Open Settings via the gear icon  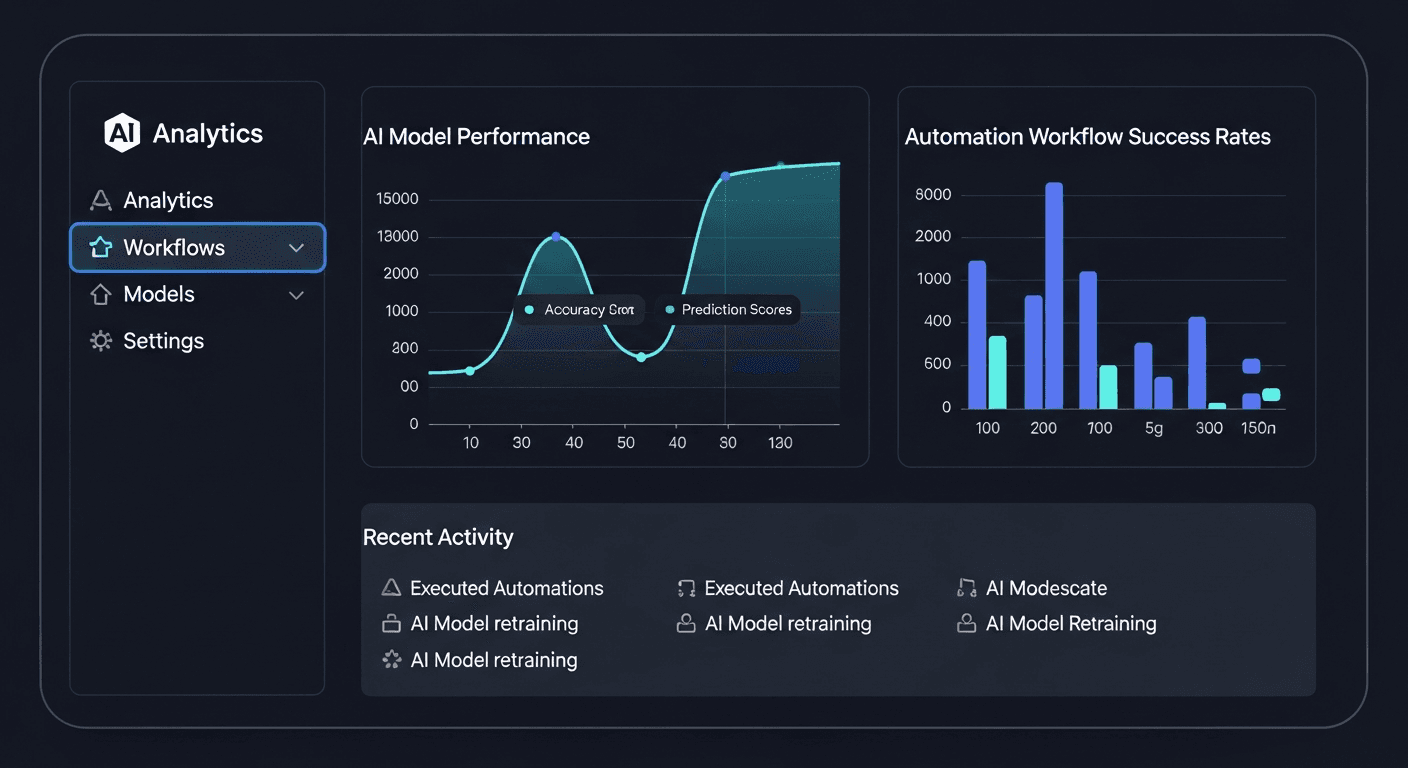click(x=100, y=341)
